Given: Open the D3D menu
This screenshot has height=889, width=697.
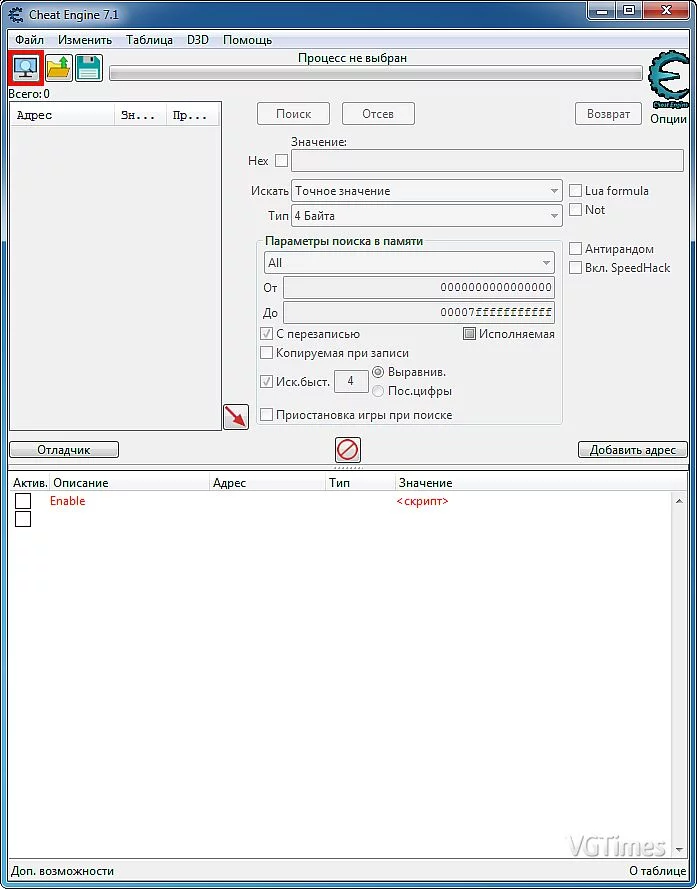Looking at the screenshot, I should pos(198,40).
